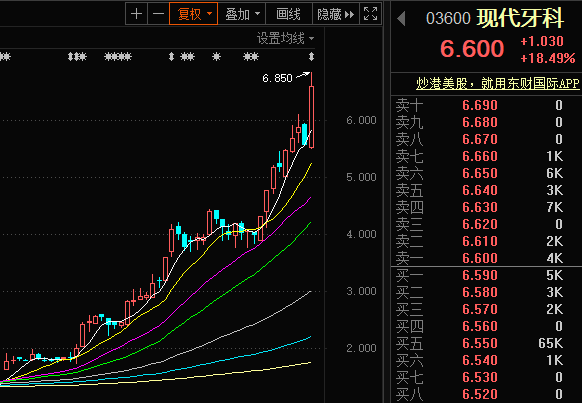Click the 4.000 price axis label

[x=361, y=235]
